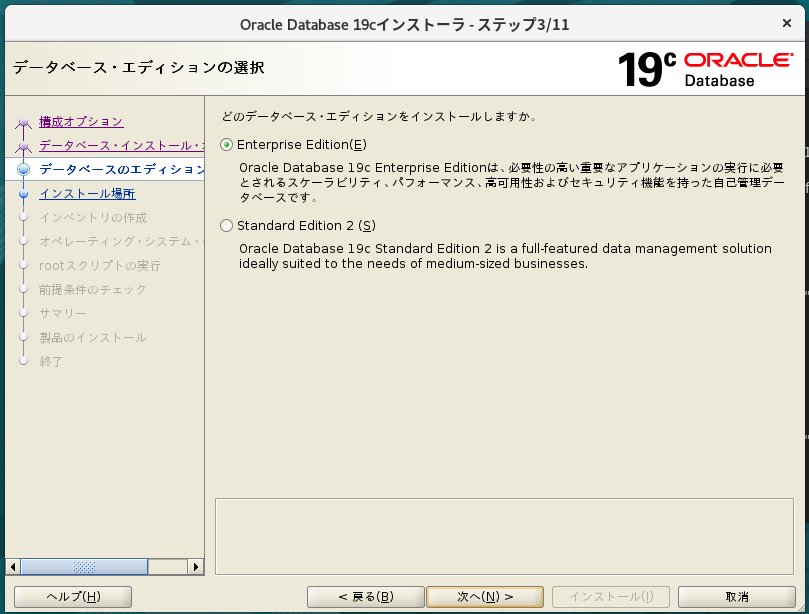
Task: Click the rootスクリプトの実行 step text
Action: (100, 266)
